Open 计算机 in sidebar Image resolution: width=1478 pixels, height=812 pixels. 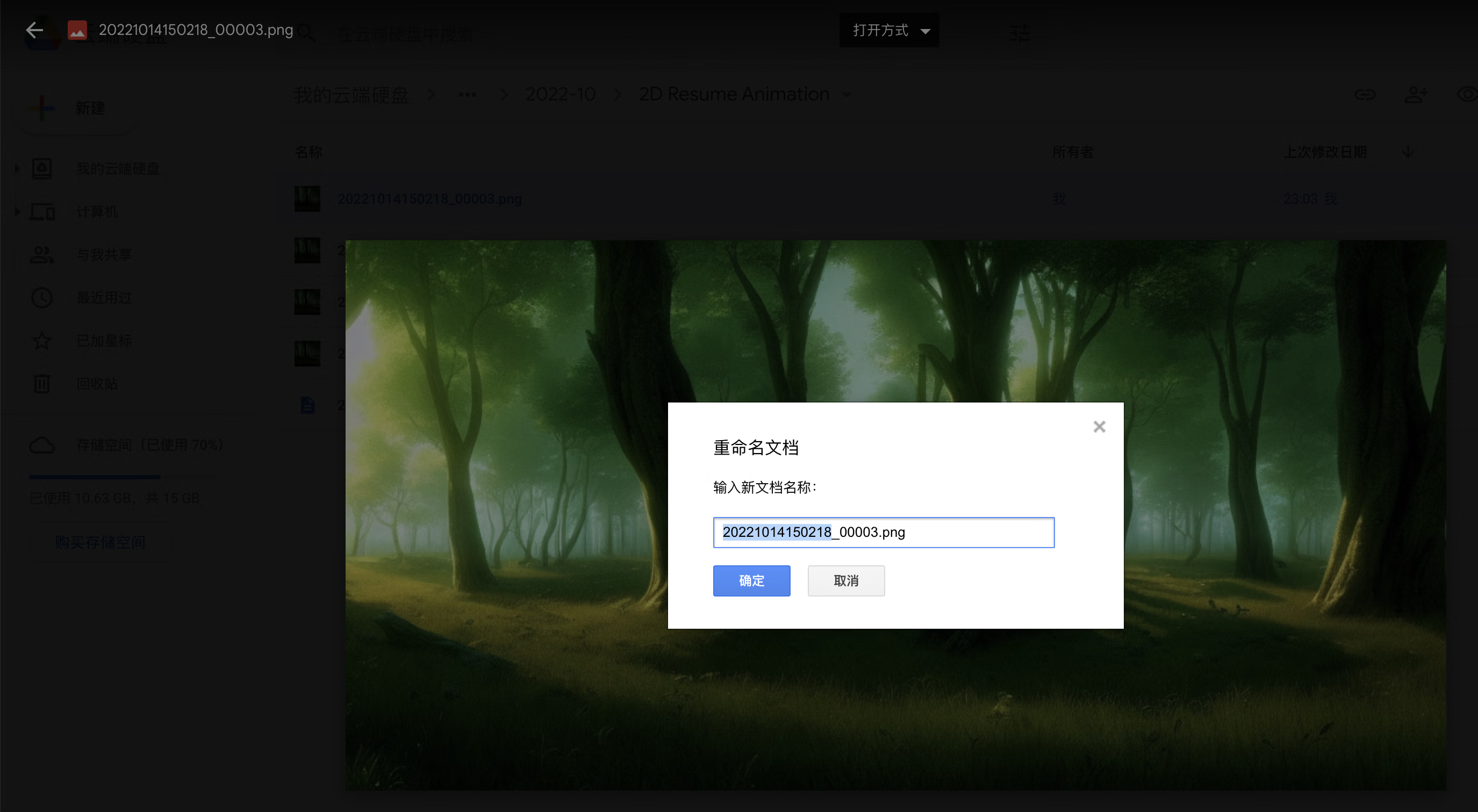pos(97,212)
